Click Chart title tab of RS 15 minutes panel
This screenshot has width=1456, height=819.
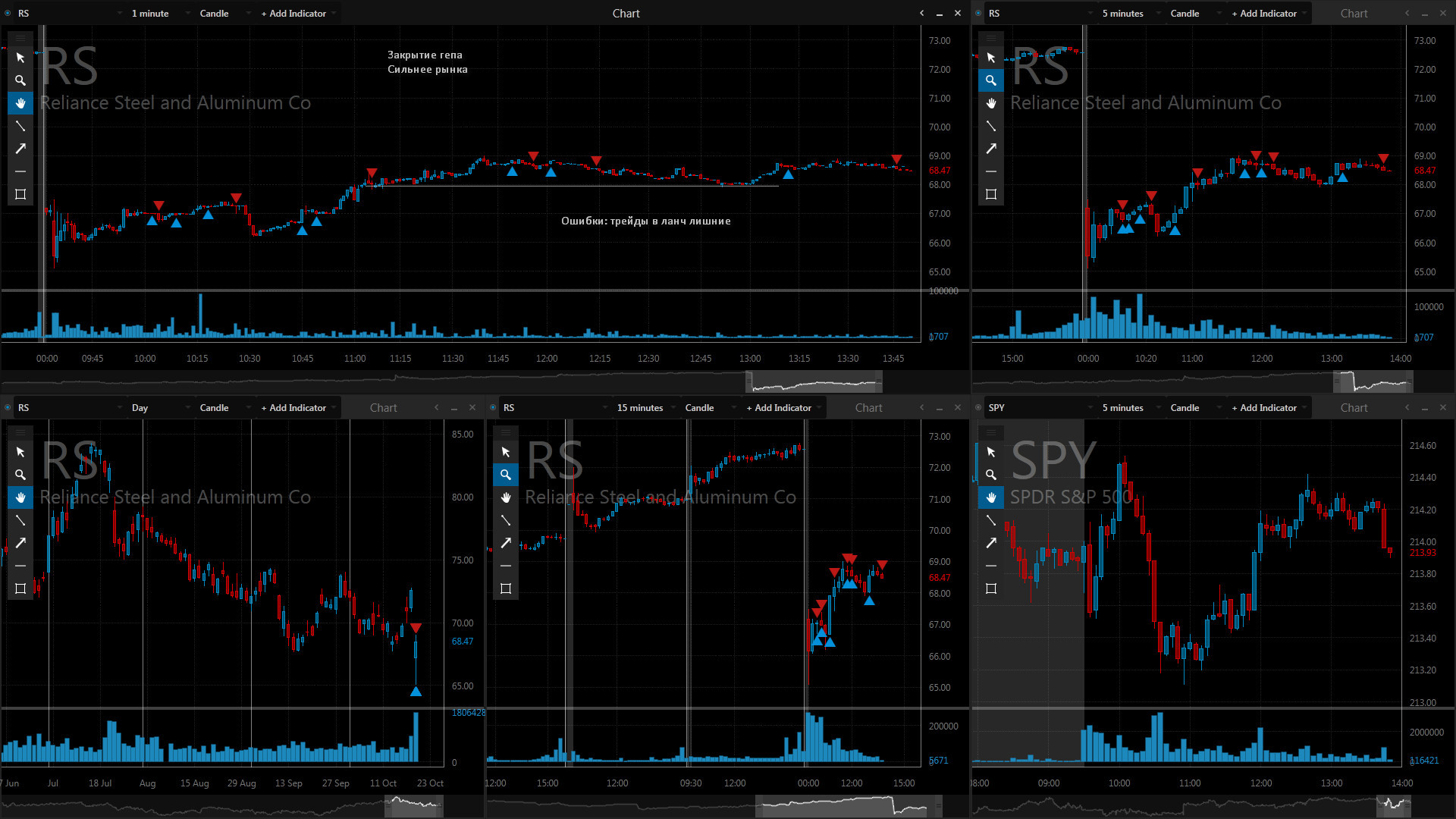(x=869, y=407)
